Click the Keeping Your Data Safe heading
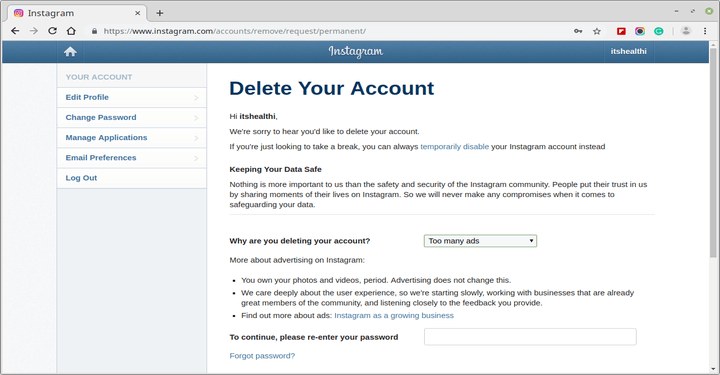The image size is (720, 375). tap(276, 169)
